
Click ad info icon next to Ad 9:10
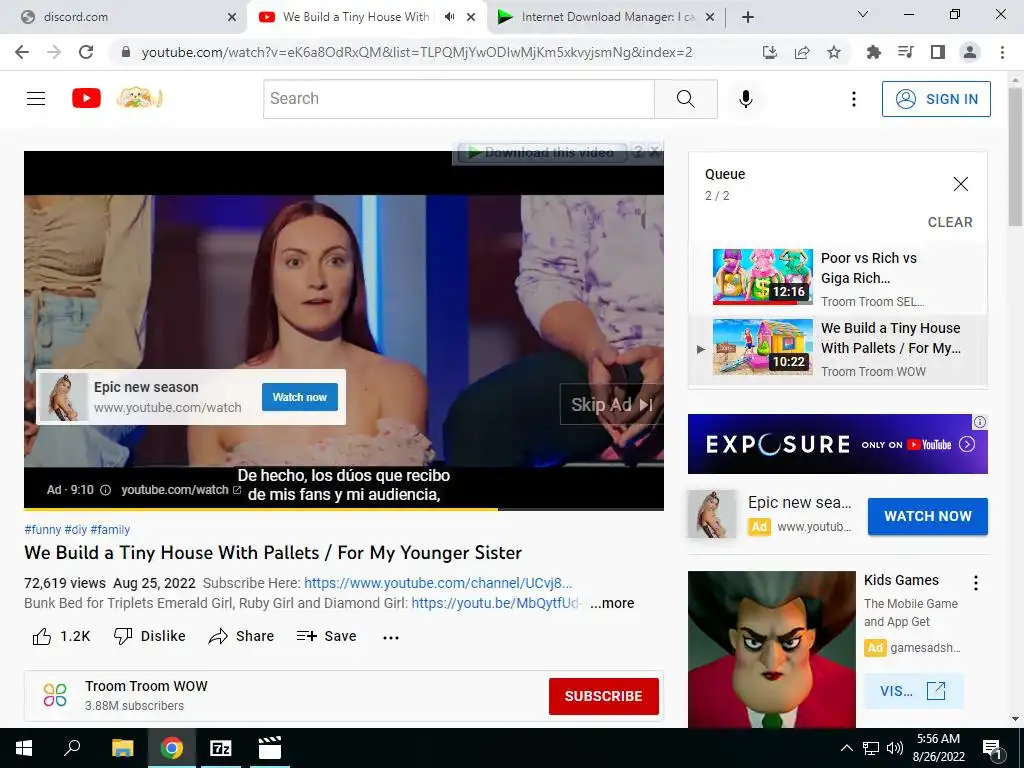tap(105, 490)
